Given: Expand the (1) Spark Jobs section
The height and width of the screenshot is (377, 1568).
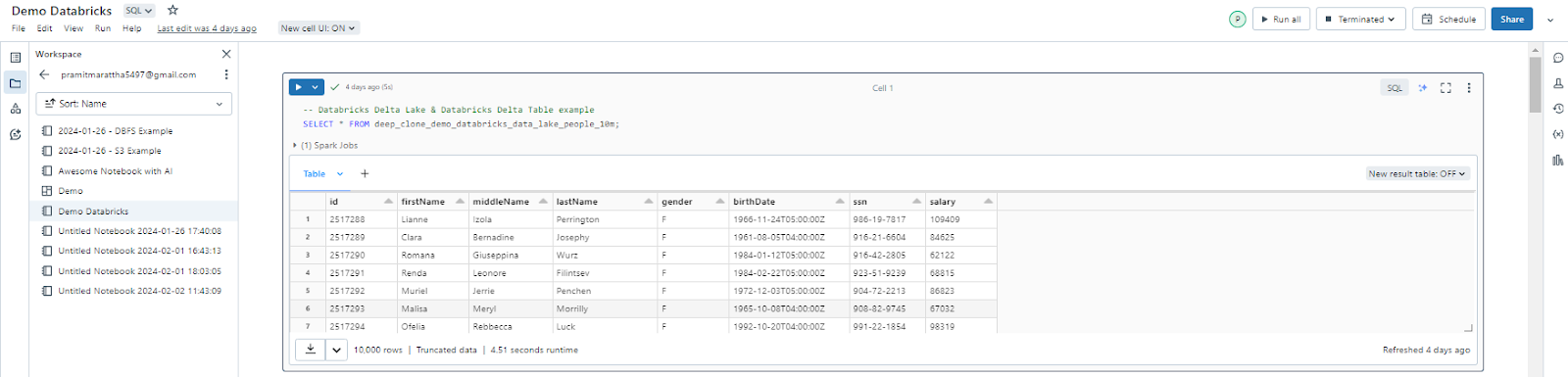Looking at the screenshot, I should tap(325, 145).
